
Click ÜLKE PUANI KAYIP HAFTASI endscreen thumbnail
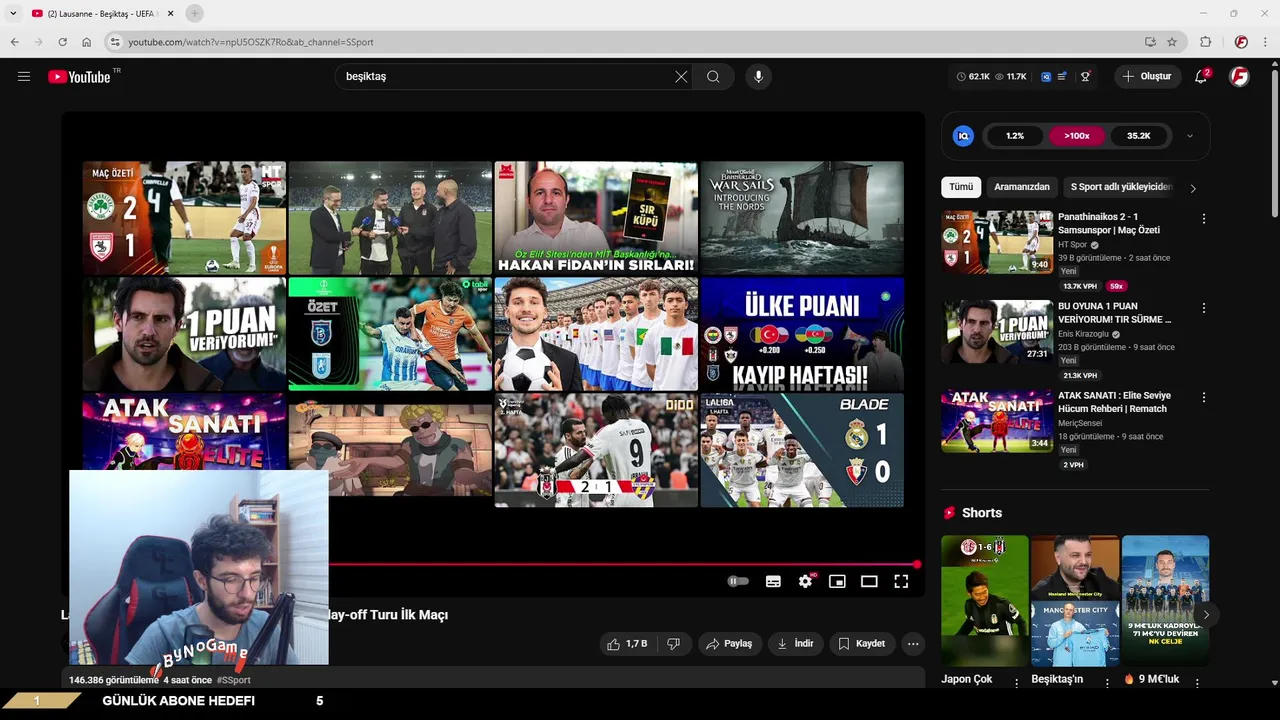click(x=802, y=334)
